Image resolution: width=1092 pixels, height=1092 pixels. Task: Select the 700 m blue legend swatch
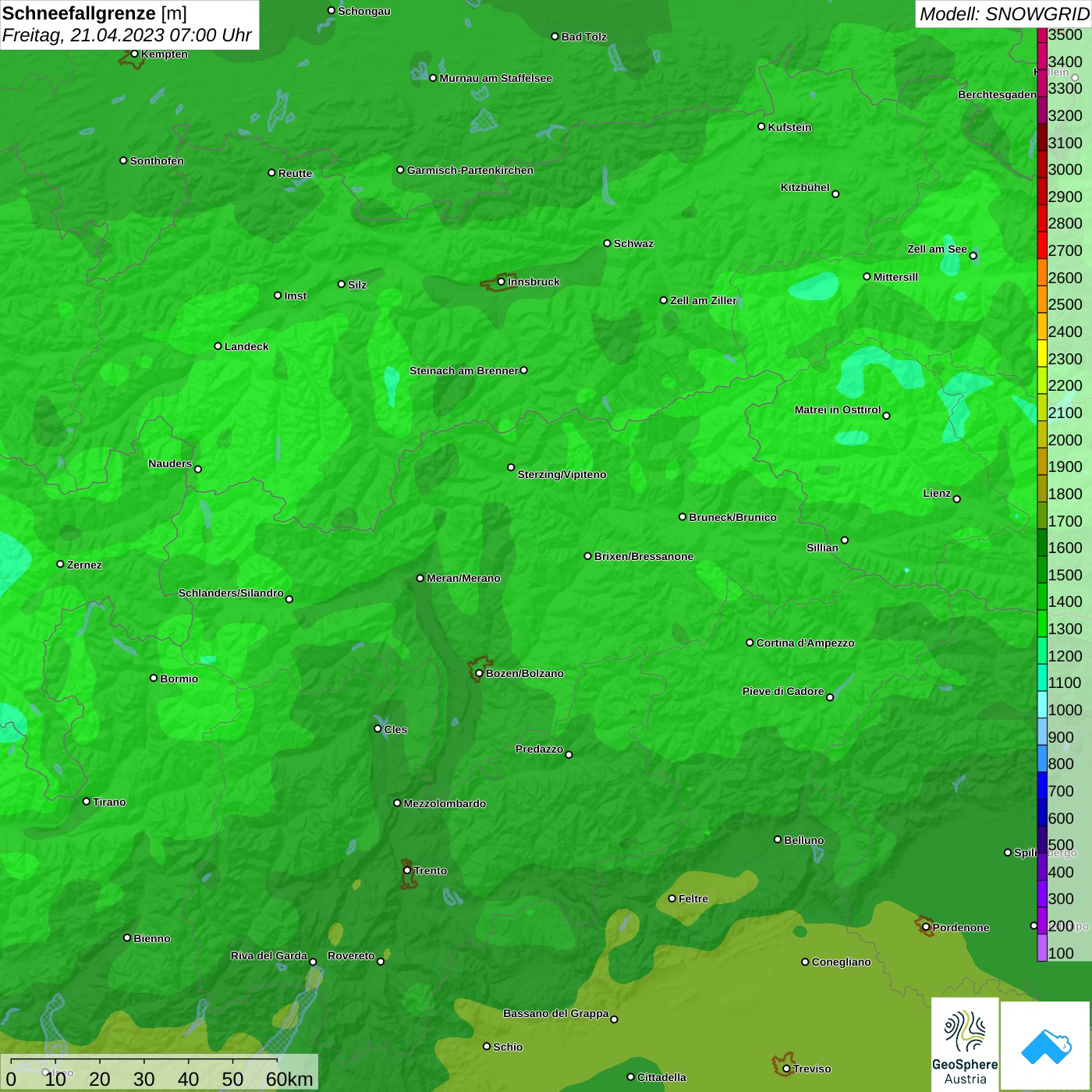click(1042, 786)
